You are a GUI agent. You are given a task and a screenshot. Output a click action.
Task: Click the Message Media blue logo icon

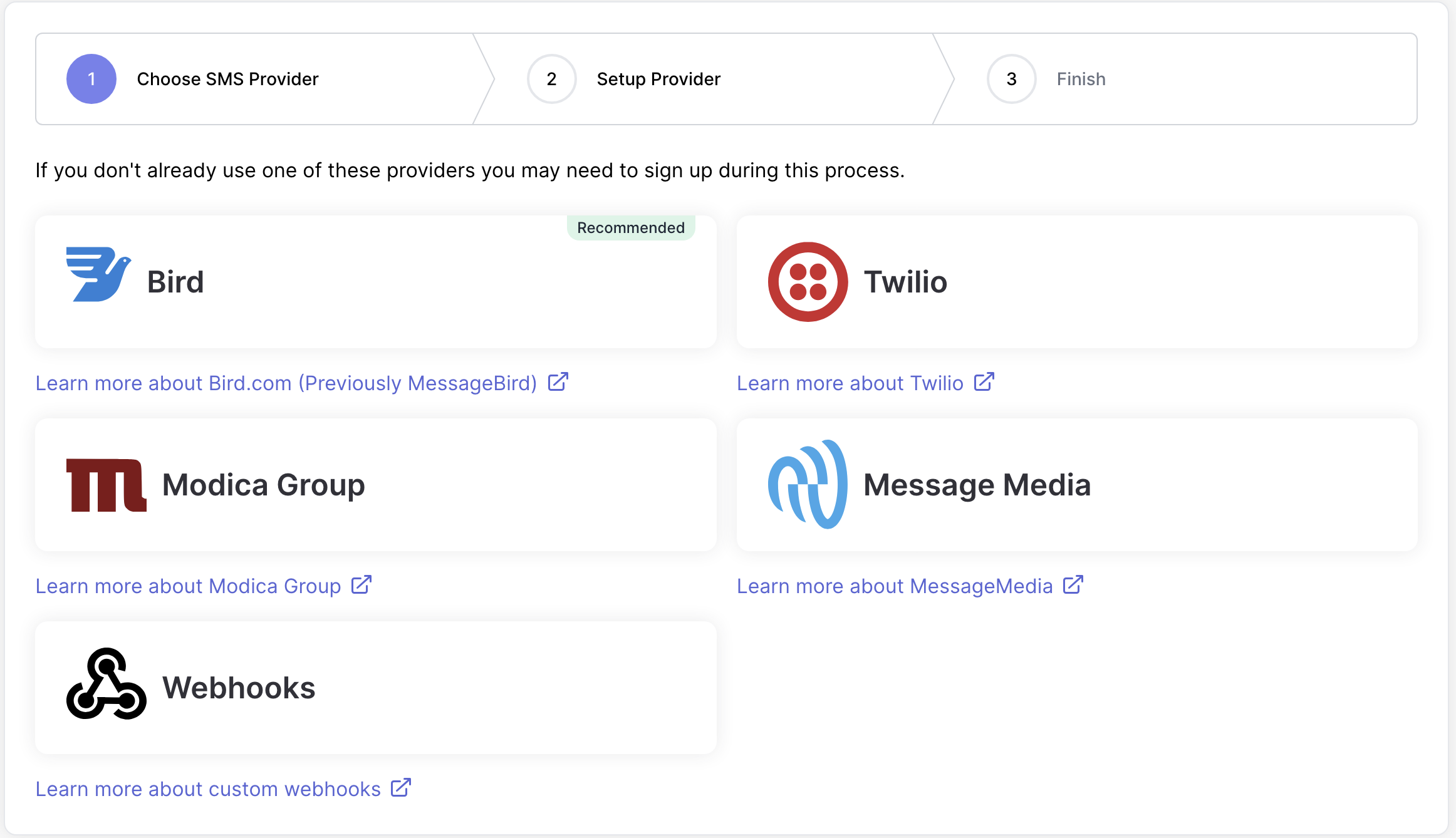[x=808, y=484]
